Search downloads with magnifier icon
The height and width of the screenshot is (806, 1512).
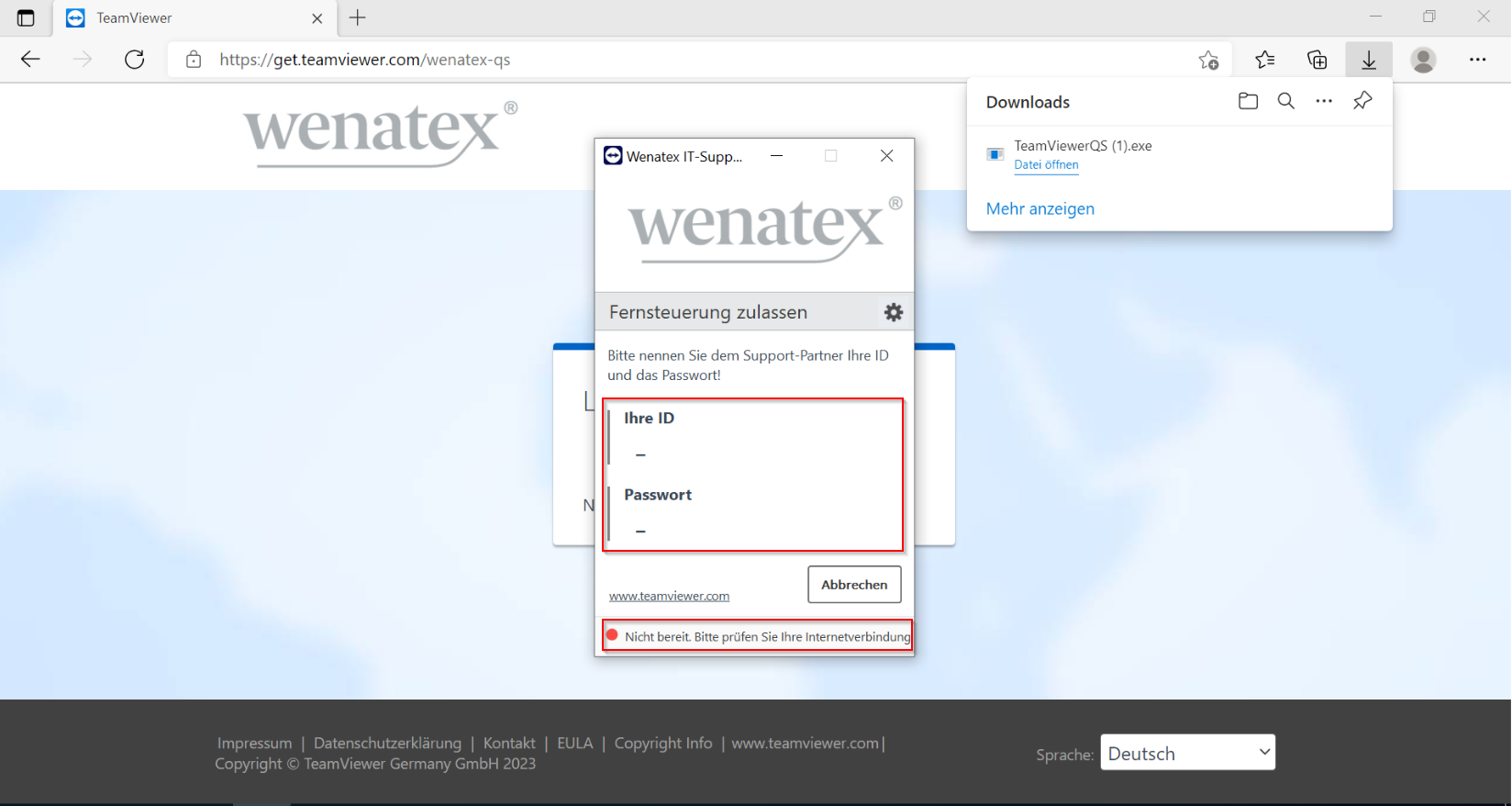point(1286,102)
